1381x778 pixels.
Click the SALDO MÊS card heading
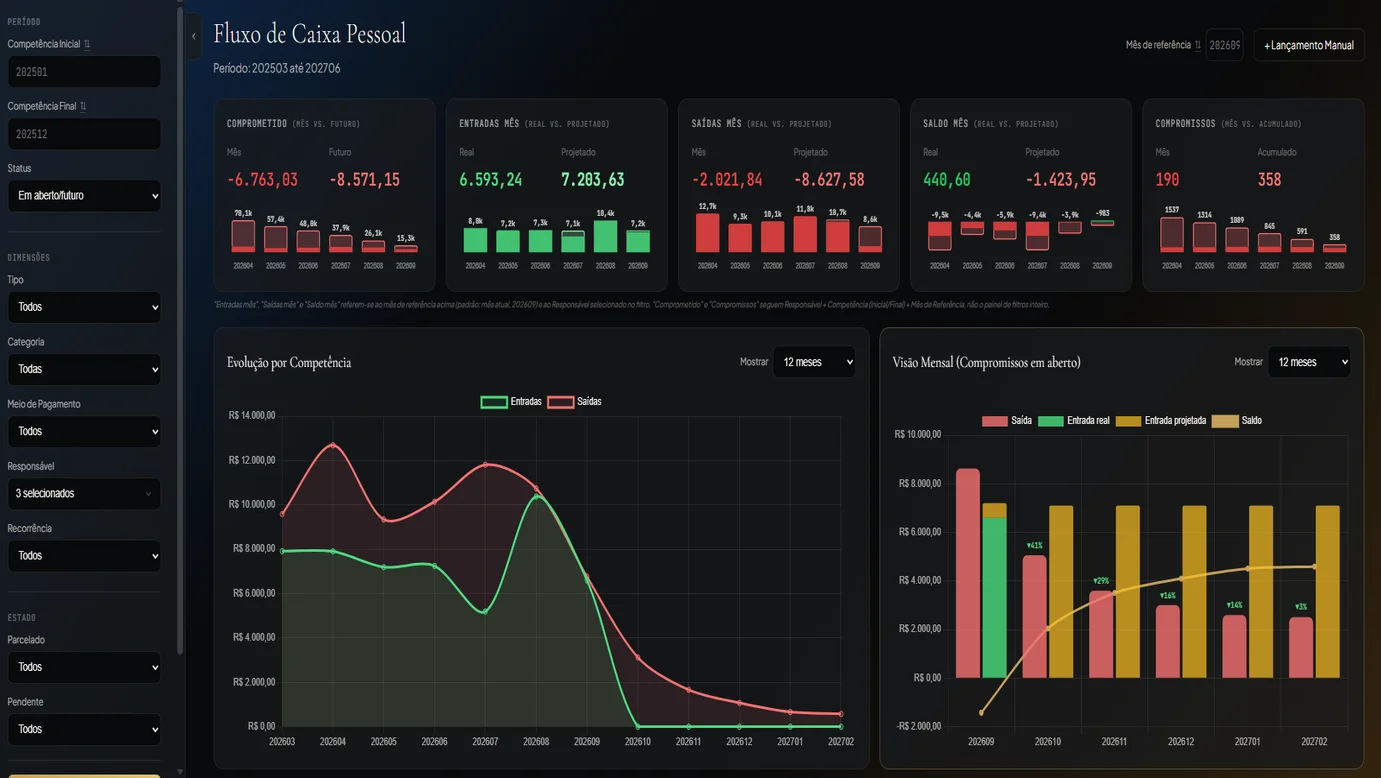click(x=946, y=124)
